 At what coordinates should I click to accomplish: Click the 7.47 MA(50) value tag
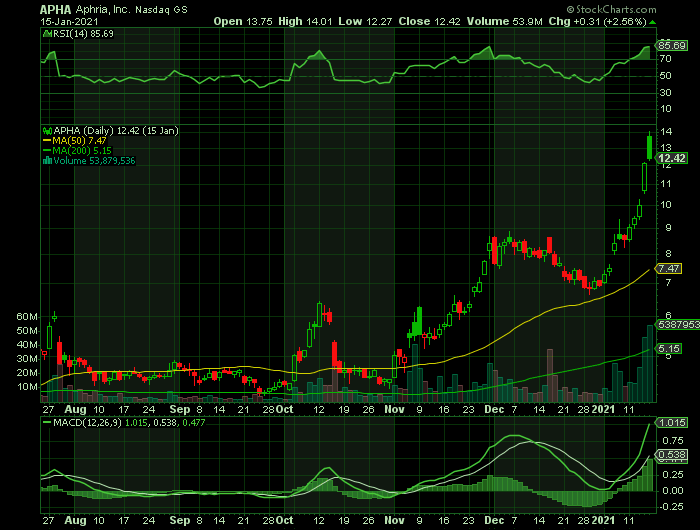click(x=670, y=268)
